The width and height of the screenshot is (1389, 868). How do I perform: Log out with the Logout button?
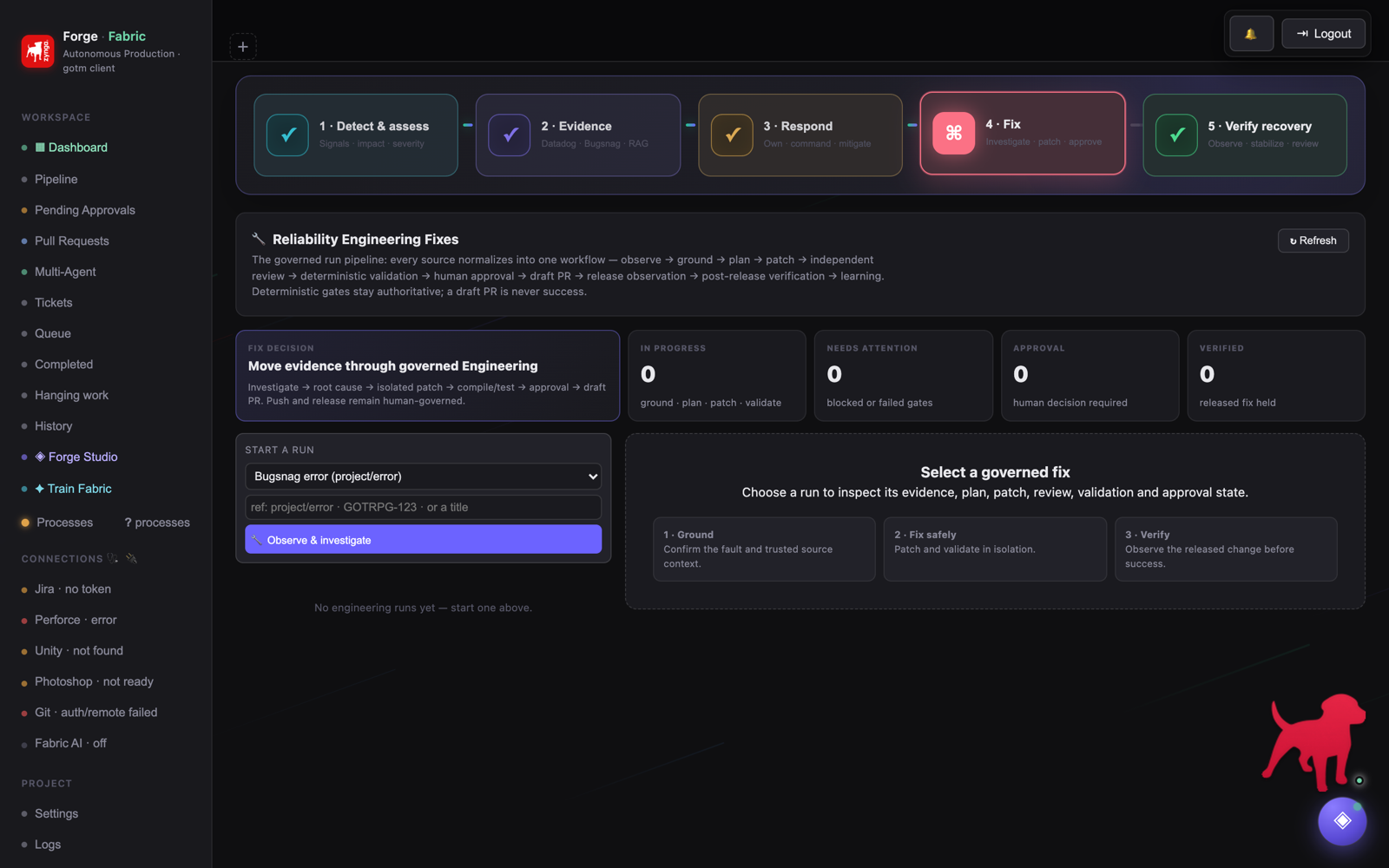click(x=1323, y=34)
